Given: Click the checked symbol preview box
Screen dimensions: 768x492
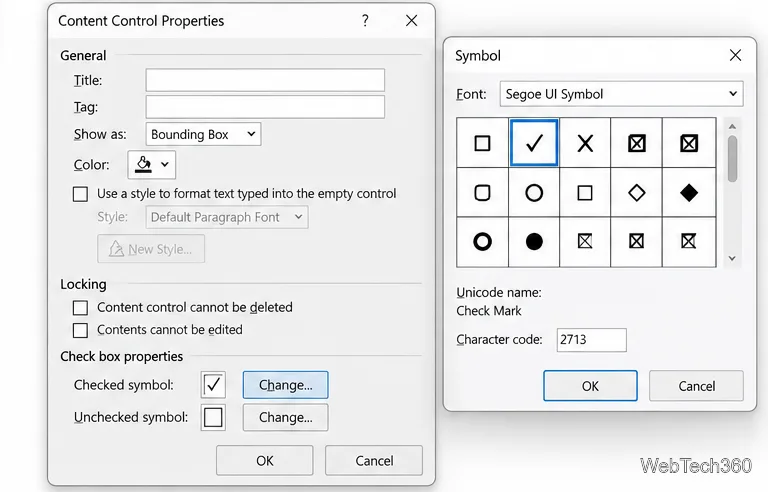Looking at the screenshot, I should (213, 385).
